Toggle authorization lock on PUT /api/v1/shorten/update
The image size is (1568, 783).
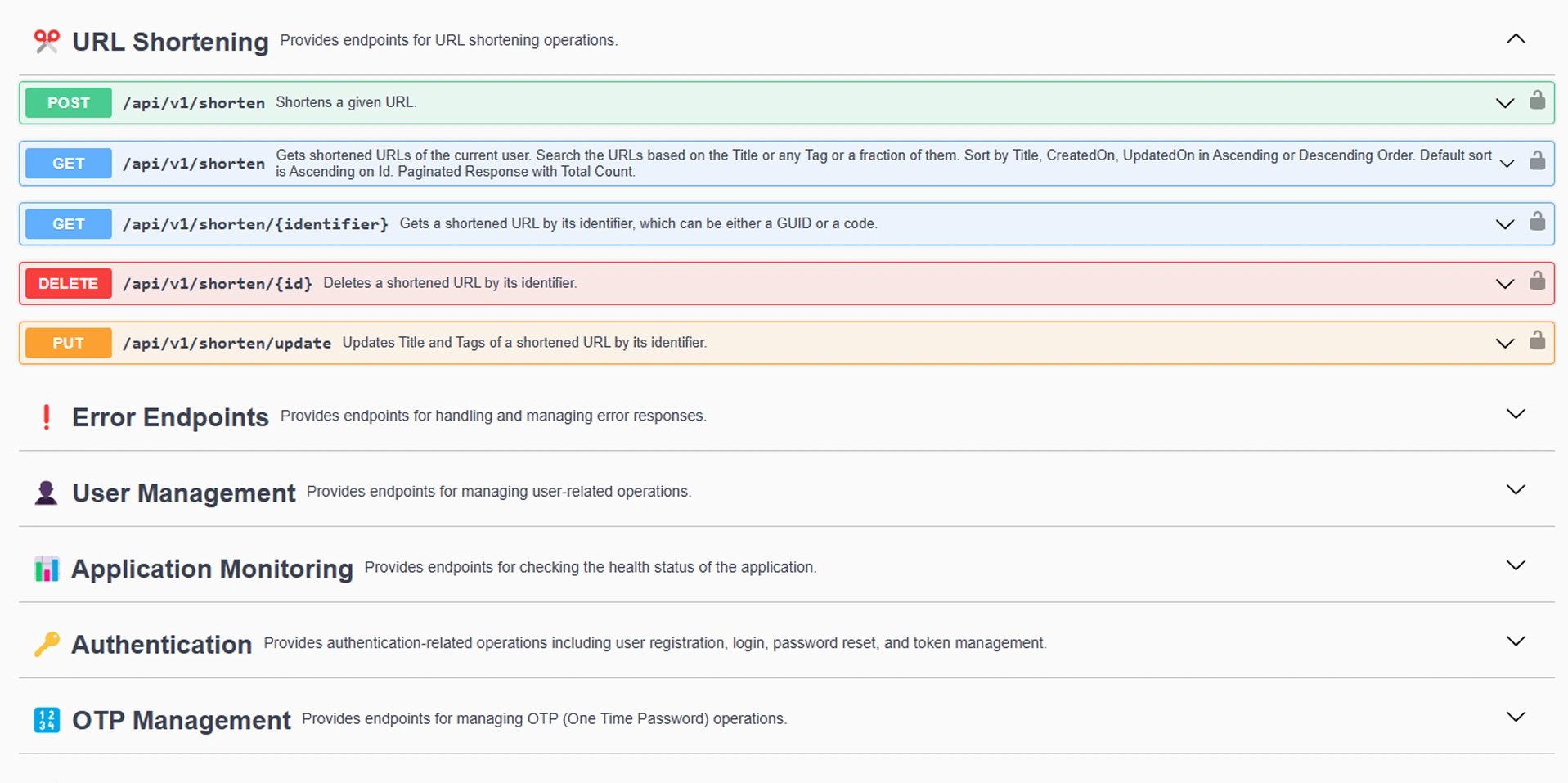(1538, 342)
